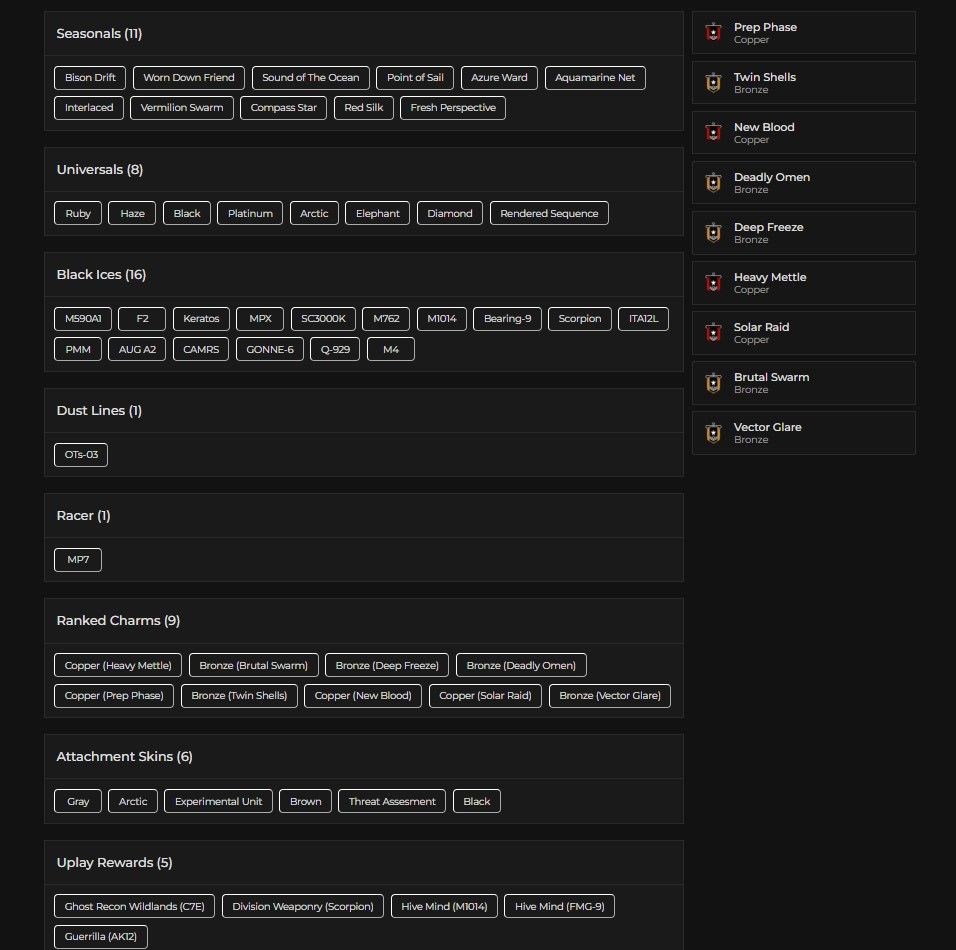Choose Sound of The Ocean skin tag
The height and width of the screenshot is (950, 956).
[x=310, y=77]
